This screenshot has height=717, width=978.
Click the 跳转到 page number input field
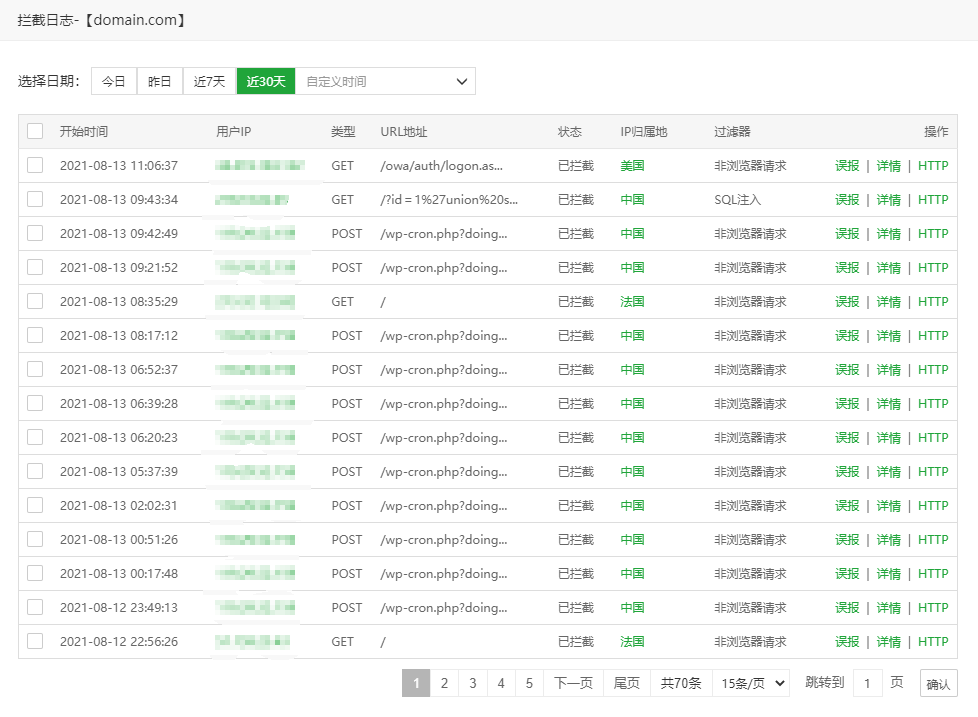tap(867, 683)
